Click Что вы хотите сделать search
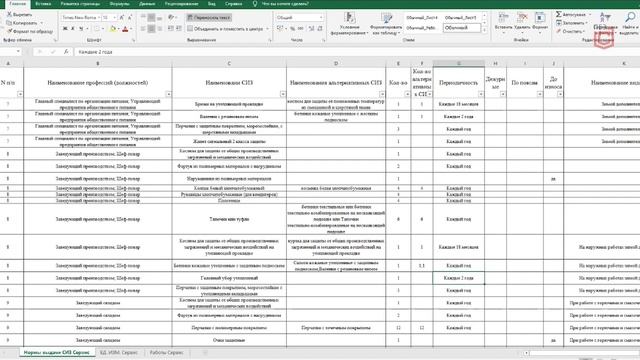640x360 pixels. pyautogui.click(x=285, y=4)
